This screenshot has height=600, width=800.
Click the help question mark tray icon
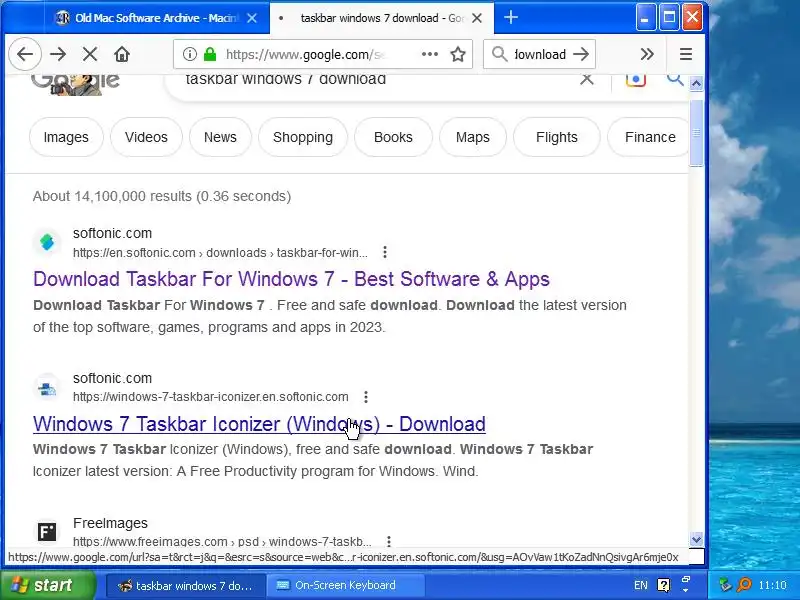point(664,585)
